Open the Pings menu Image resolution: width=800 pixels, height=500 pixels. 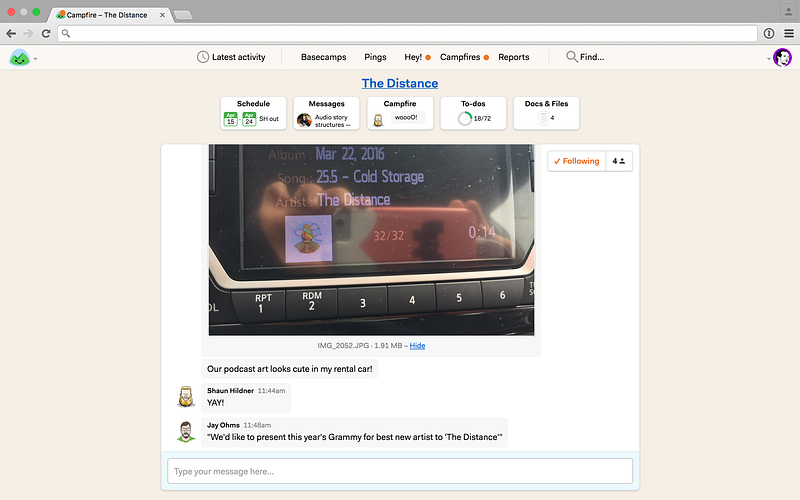[375, 57]
